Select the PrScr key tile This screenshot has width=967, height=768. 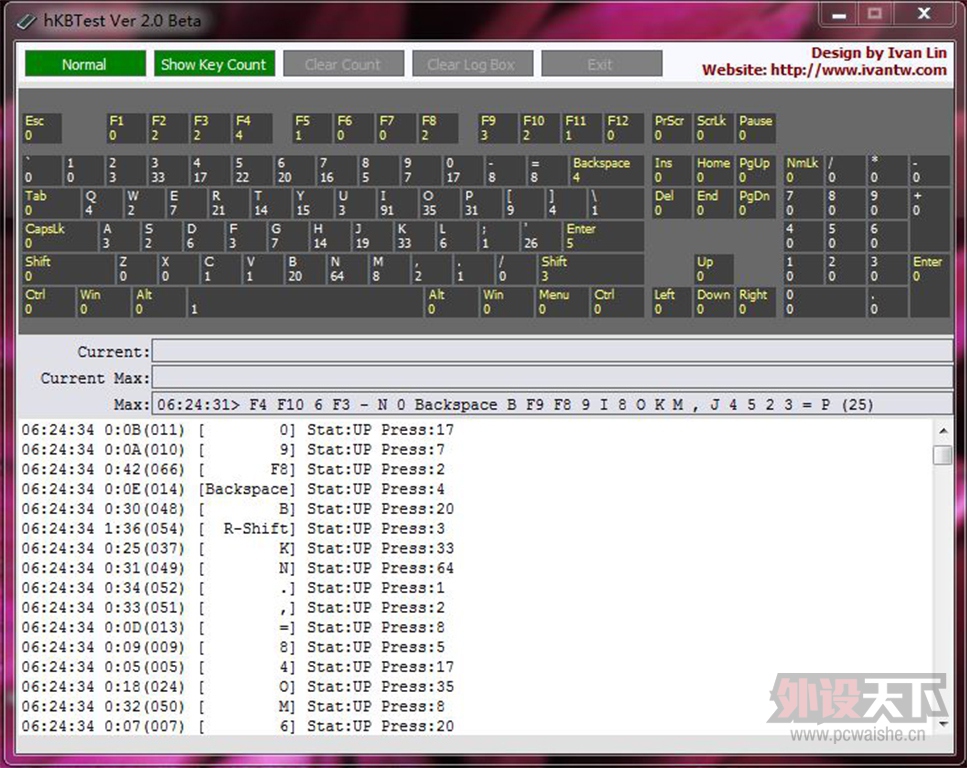tap(671, 128)
